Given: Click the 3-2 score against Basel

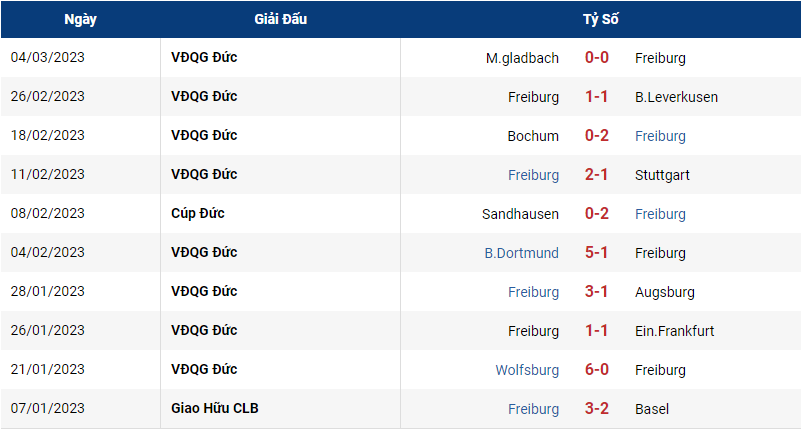Looking at the screenshot, I should pos(597,409).
